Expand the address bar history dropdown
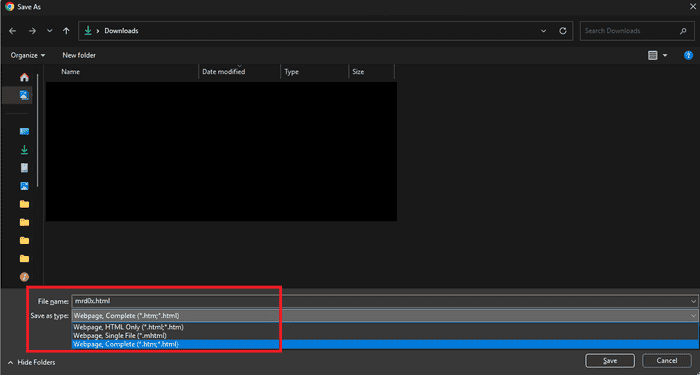The width and height of the screenshot is (700, 375). click(x=543, y=31)
